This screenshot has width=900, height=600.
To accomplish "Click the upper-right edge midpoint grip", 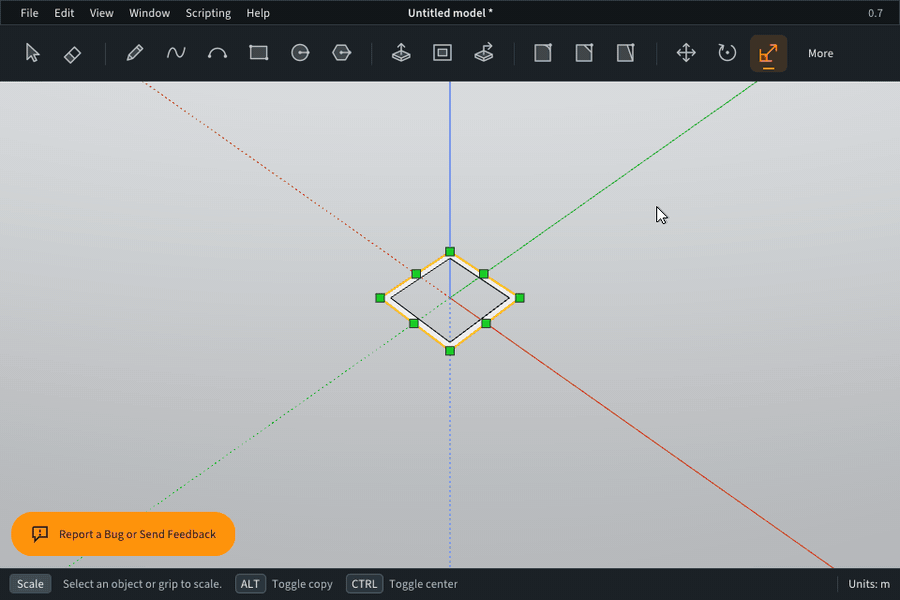I will click(x=483, y=274).
